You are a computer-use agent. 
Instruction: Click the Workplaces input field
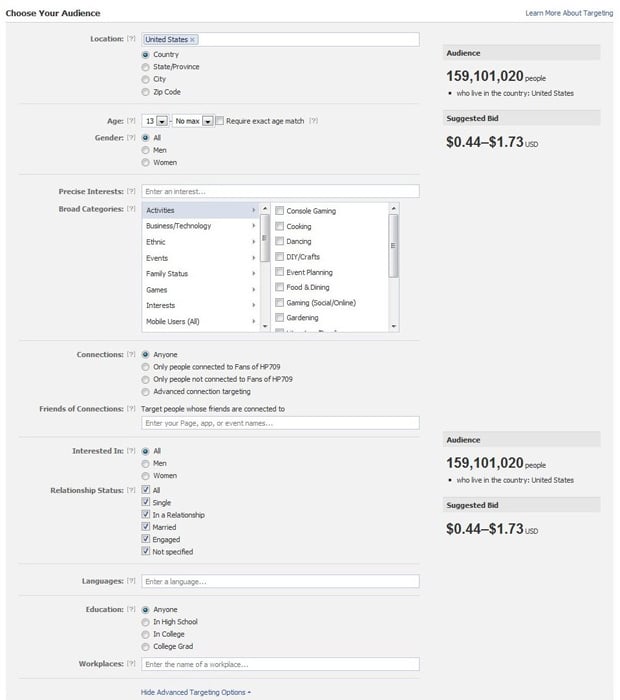(x=280, y=664)
